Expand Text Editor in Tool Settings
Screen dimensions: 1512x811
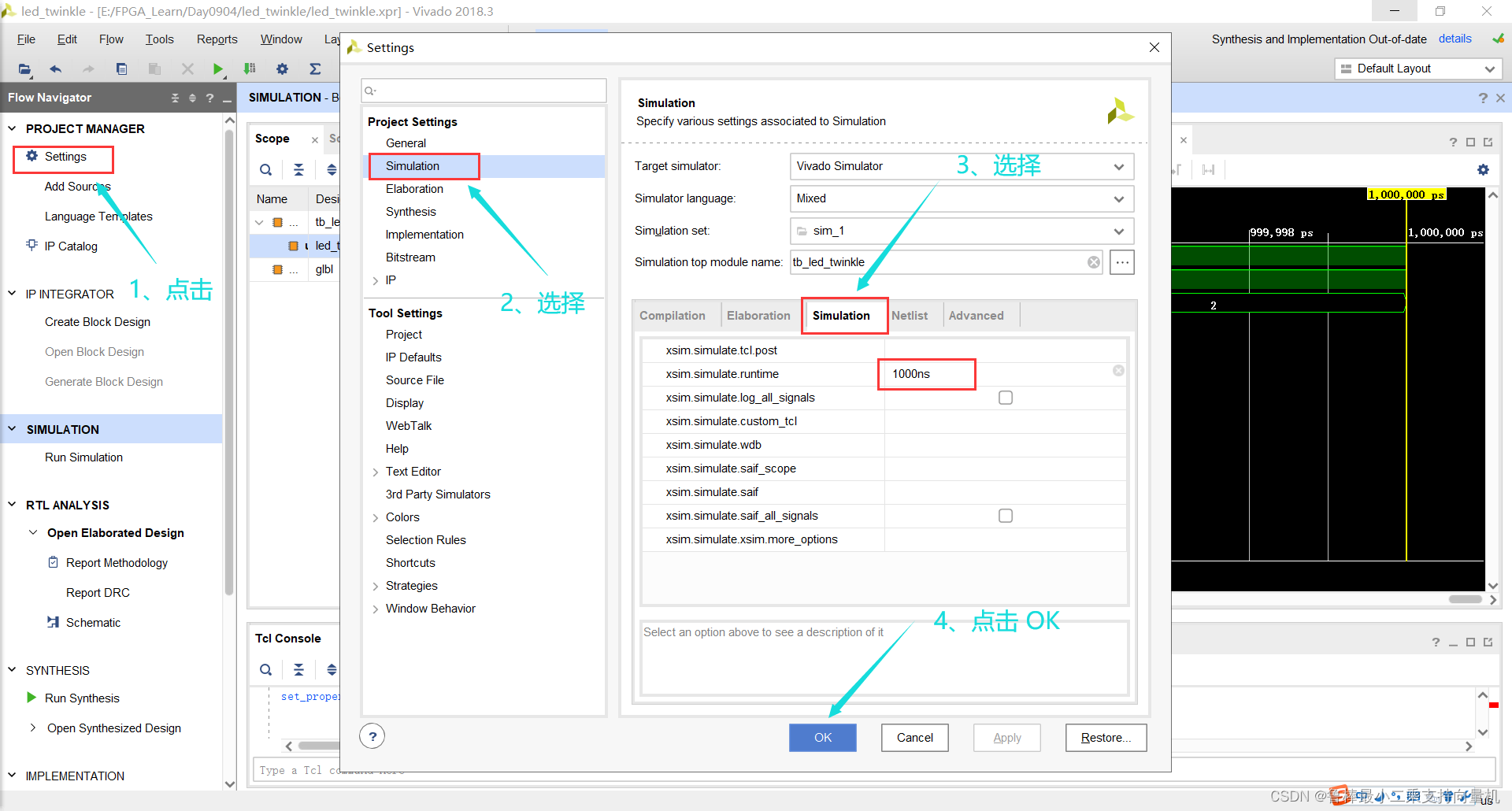tap(376, 472)
